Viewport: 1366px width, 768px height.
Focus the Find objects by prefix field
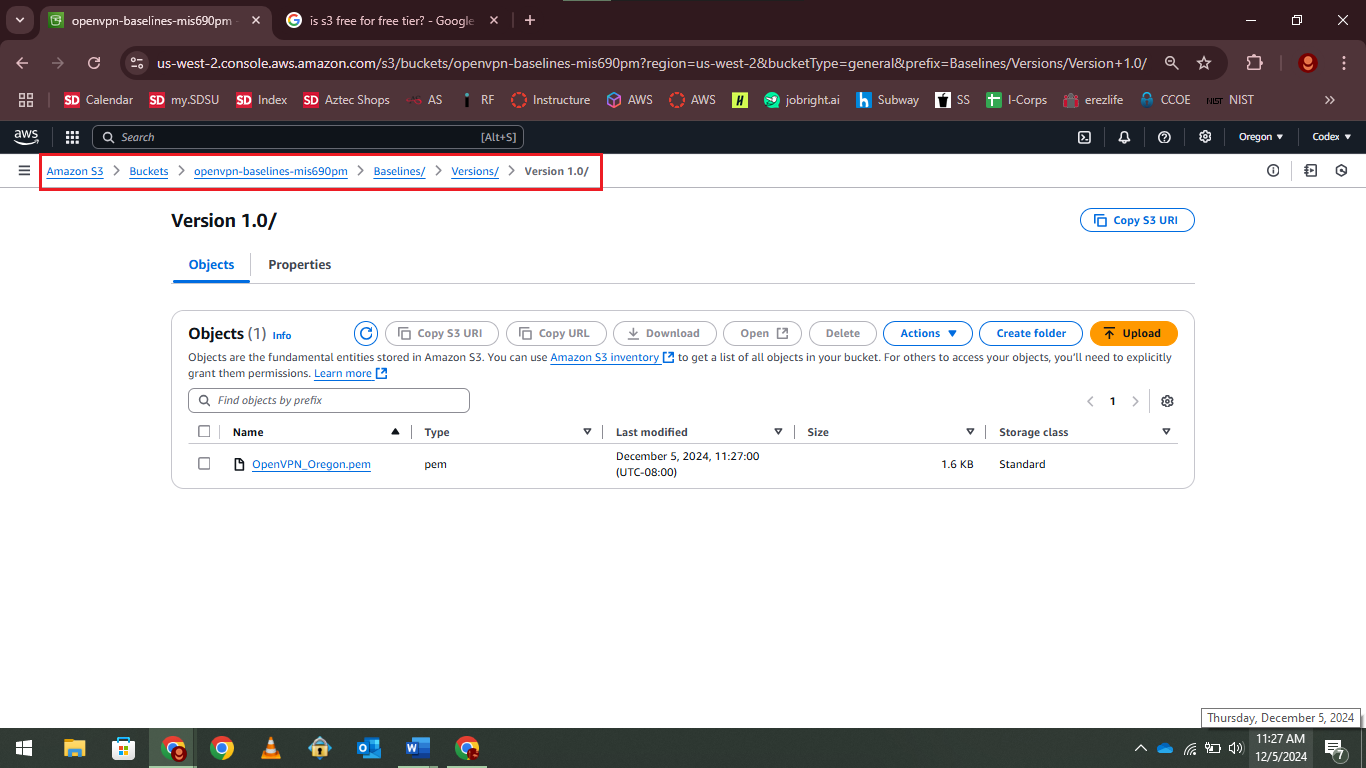(329, 400)
